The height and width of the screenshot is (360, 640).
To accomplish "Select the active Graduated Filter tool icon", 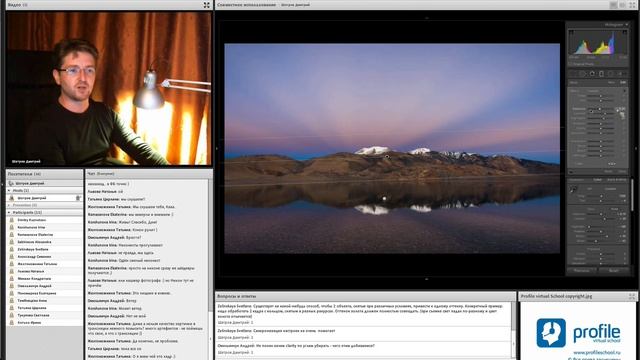I will 601,74.
